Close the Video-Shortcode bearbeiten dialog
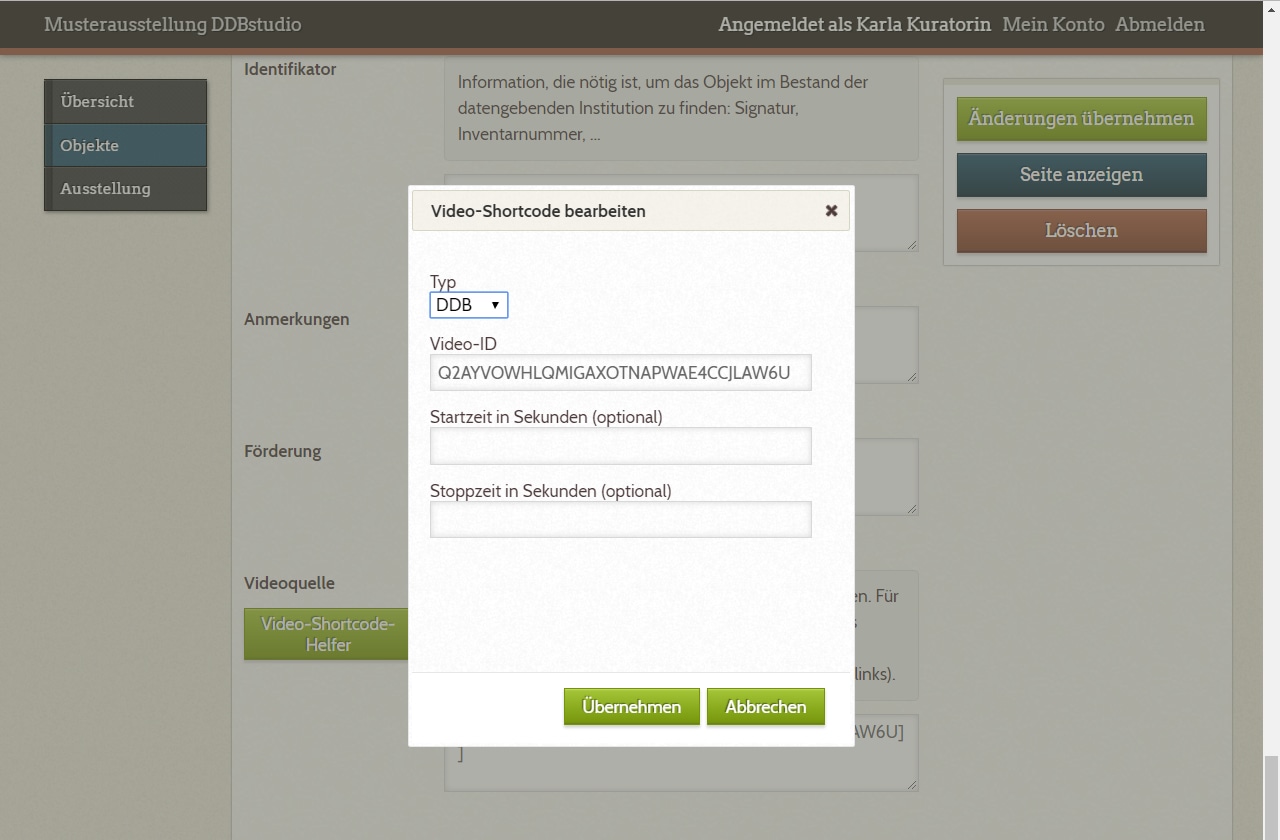Image resolution: width=1280 pixels, height=840 pixels. [831, 211]
